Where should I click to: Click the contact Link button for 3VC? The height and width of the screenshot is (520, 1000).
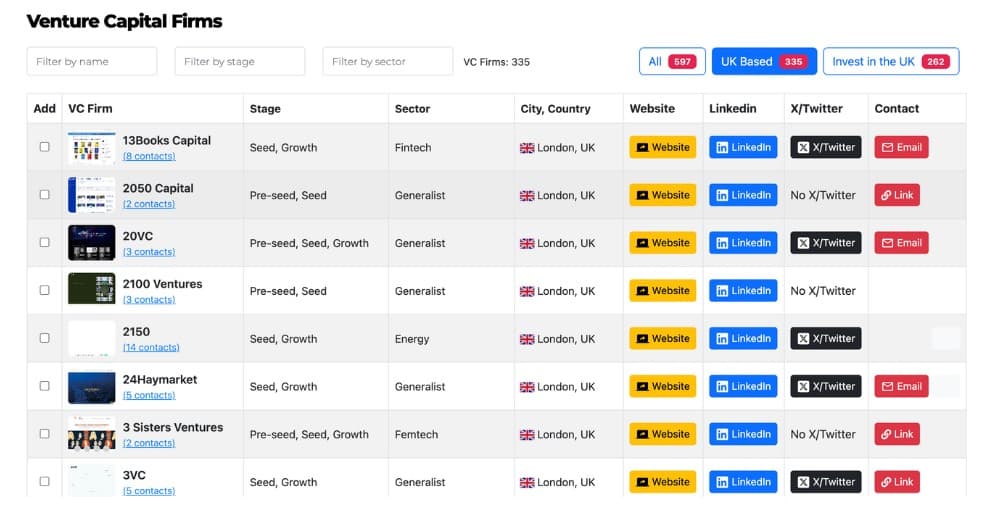click(x=896, y=482)
